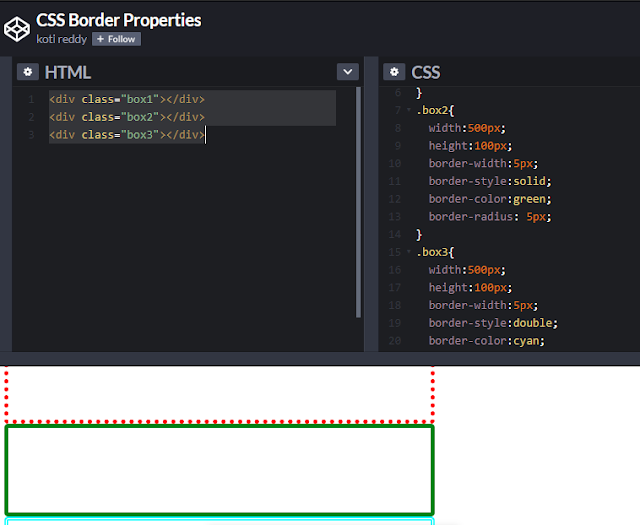Click the HTML panel title
Viewport: 640px width, 525px height.
(68, 72)
